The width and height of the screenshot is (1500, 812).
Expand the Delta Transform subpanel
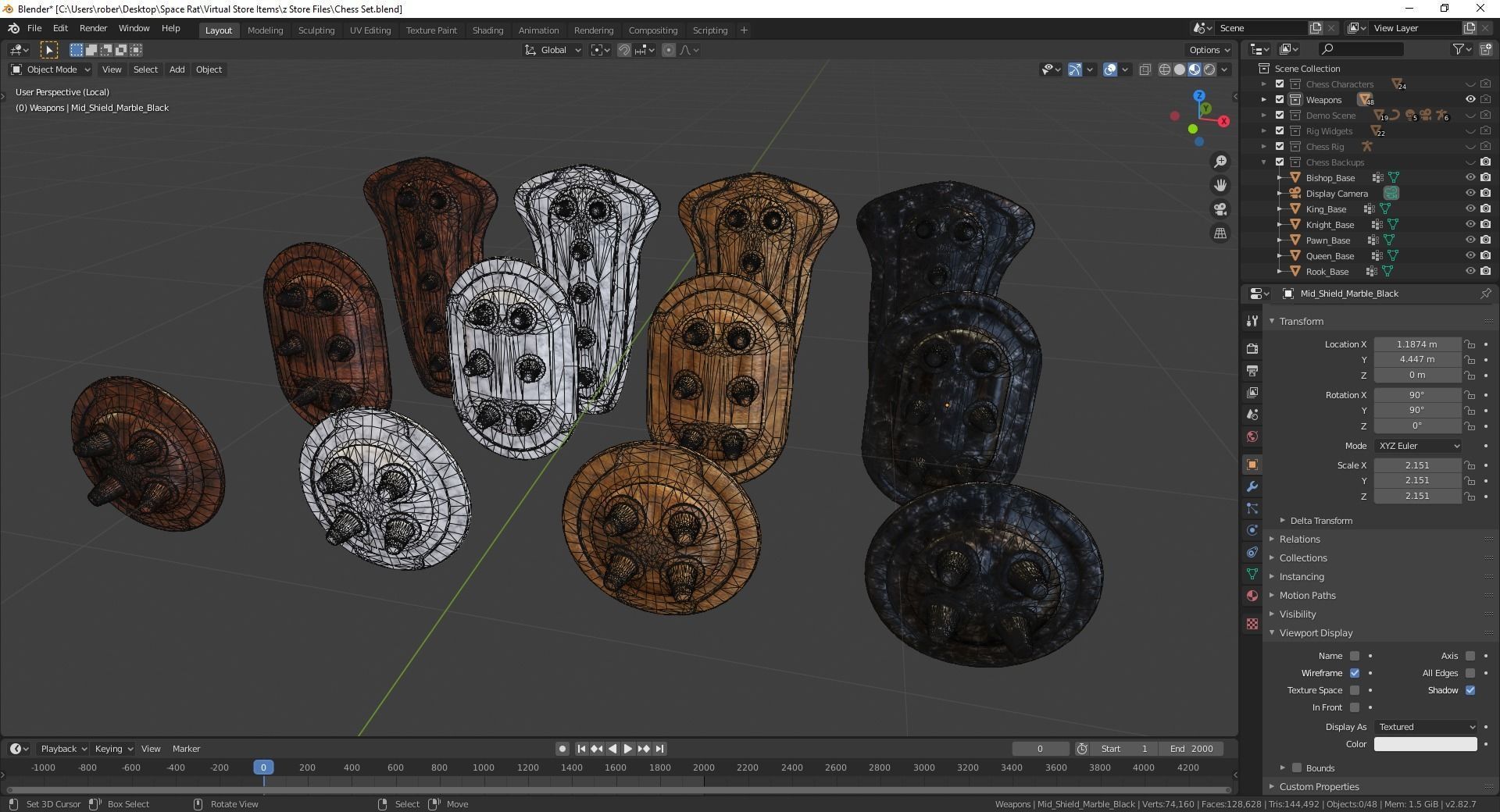[x=1320, y=521]
